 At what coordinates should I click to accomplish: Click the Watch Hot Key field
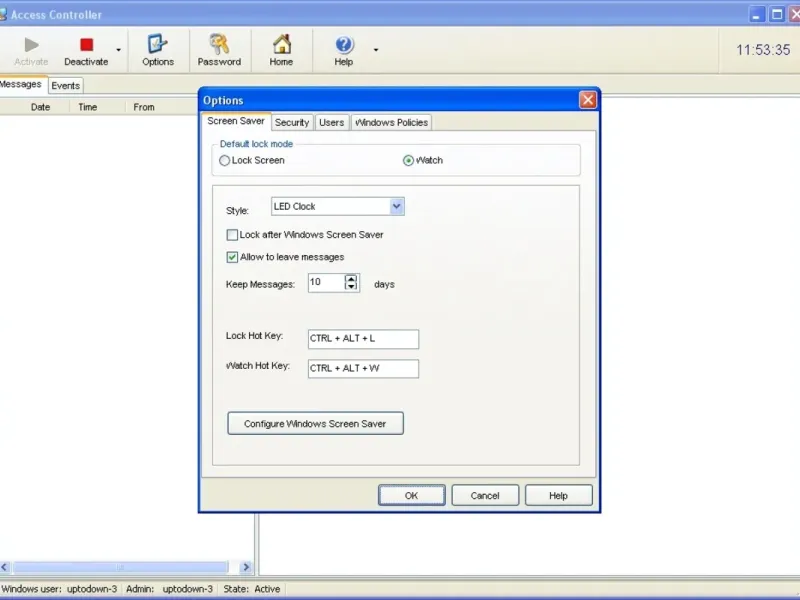click(363, 368)
